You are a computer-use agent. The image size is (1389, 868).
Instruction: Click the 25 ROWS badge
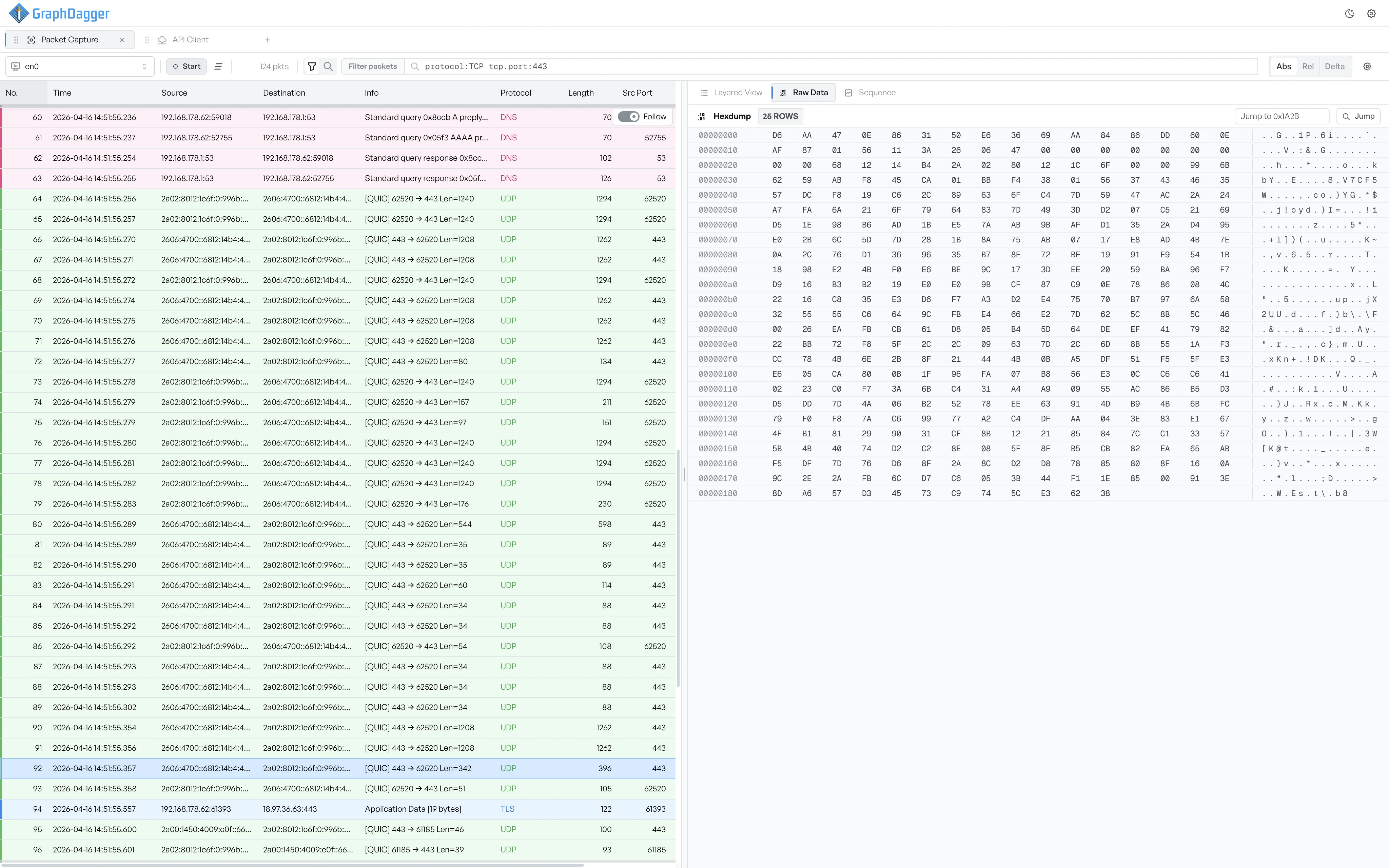(x=780, y=117)
